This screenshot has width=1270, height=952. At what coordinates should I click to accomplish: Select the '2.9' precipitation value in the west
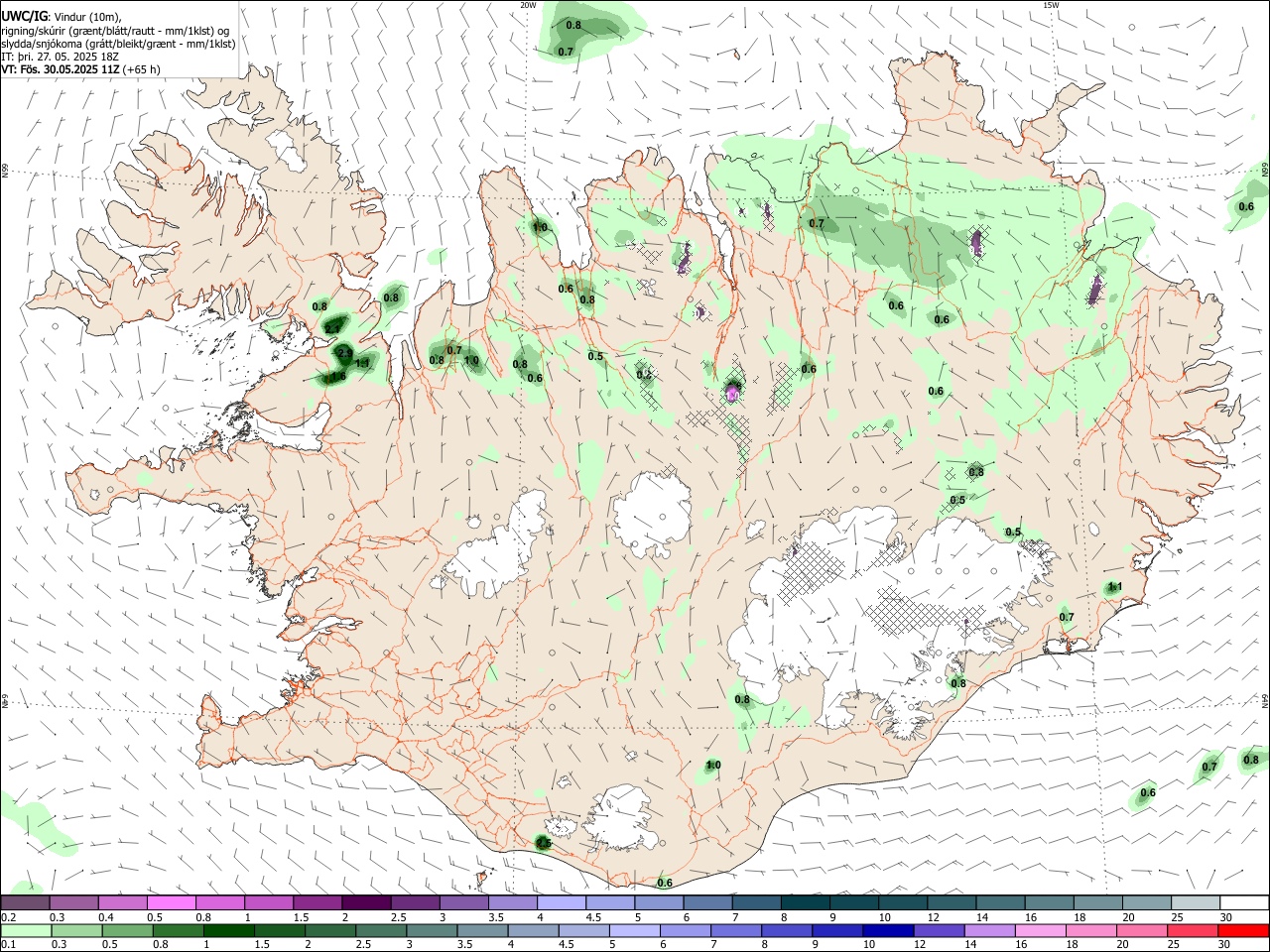(x=344, y=352)
